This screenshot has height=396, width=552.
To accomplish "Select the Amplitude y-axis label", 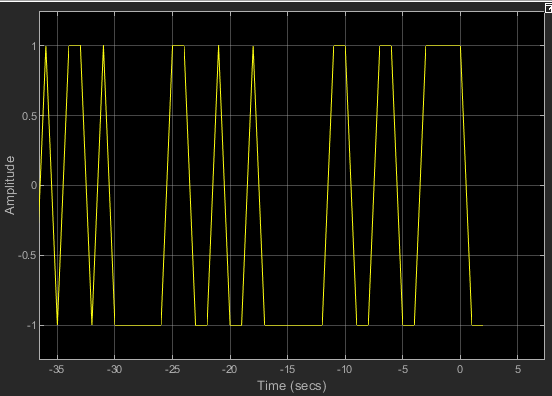I will point(10,185).
